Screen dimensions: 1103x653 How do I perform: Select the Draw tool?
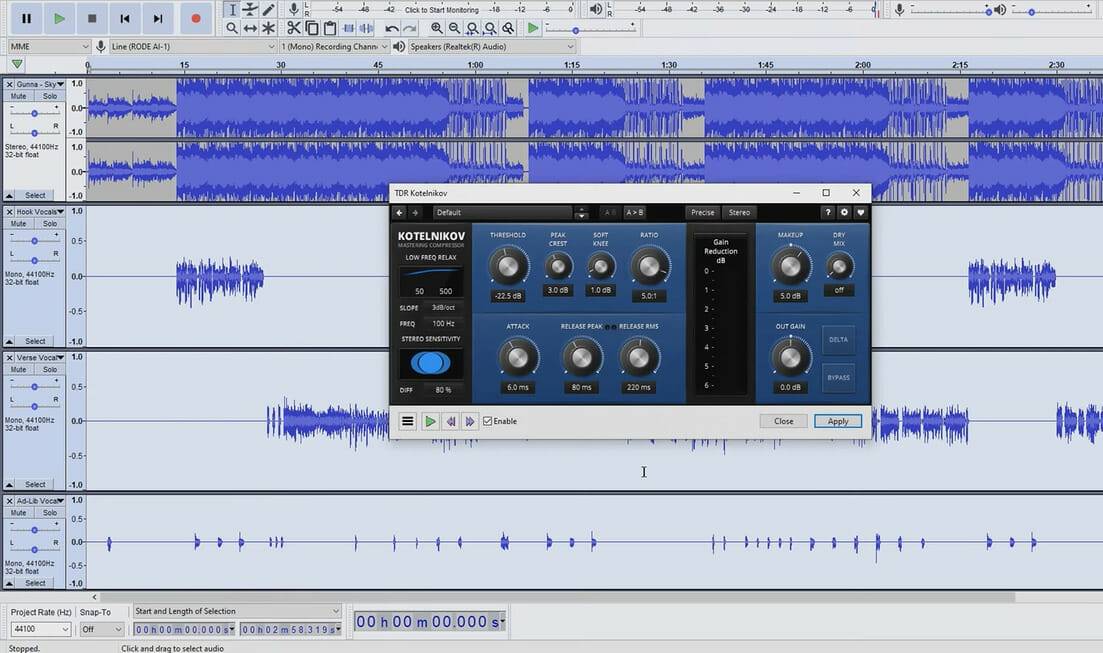[x=266, y=10]
